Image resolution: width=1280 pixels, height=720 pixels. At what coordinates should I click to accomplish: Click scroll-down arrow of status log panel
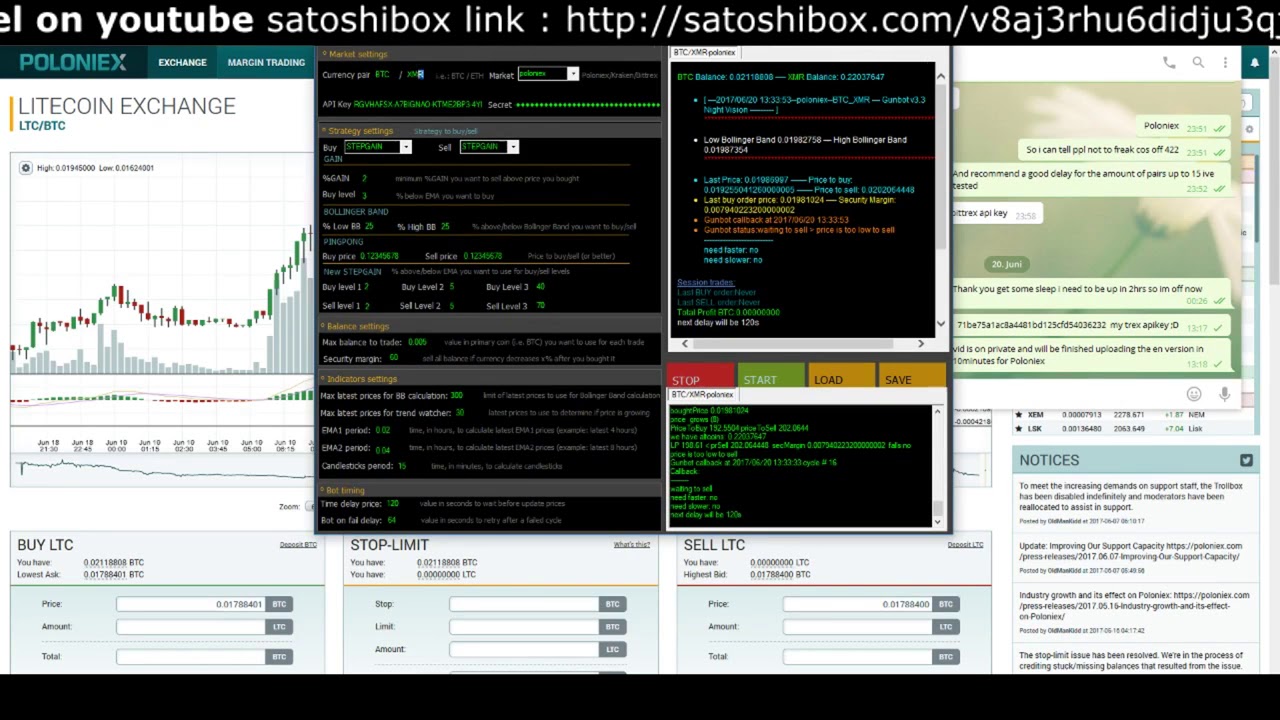click(940, 323)
